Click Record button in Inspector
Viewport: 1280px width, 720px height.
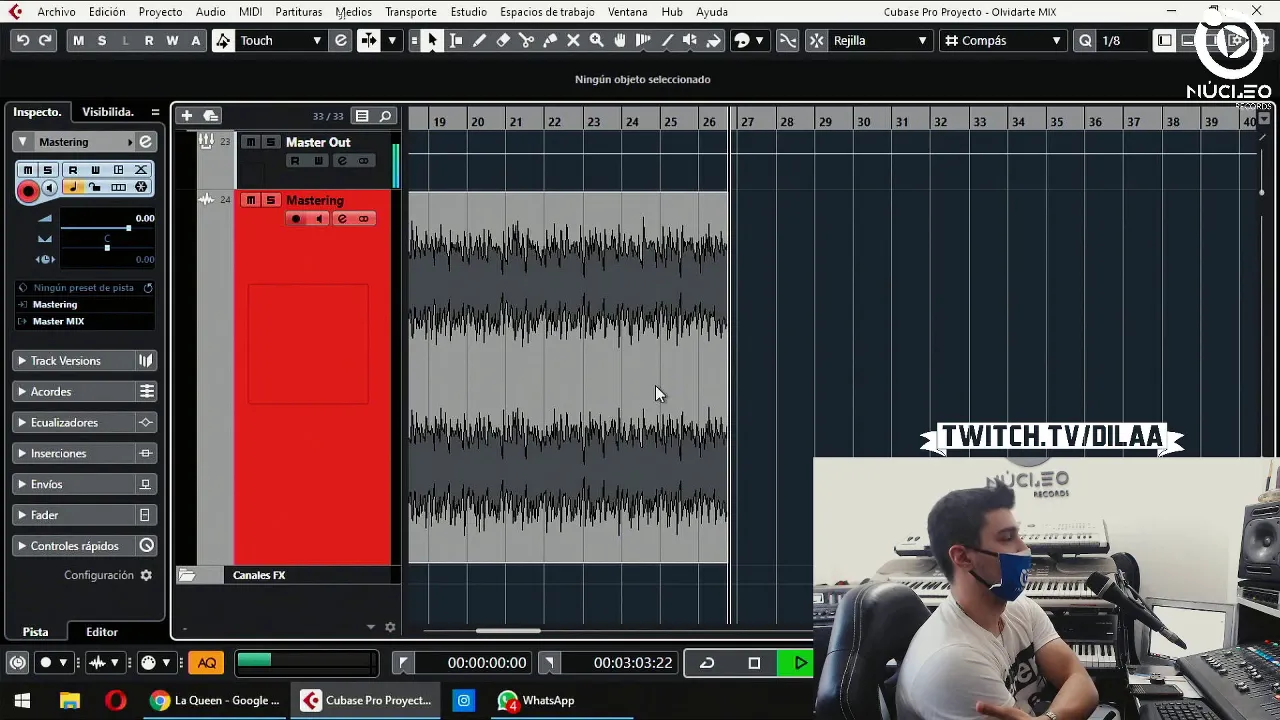pyautogui.click(x=28, y=191)
